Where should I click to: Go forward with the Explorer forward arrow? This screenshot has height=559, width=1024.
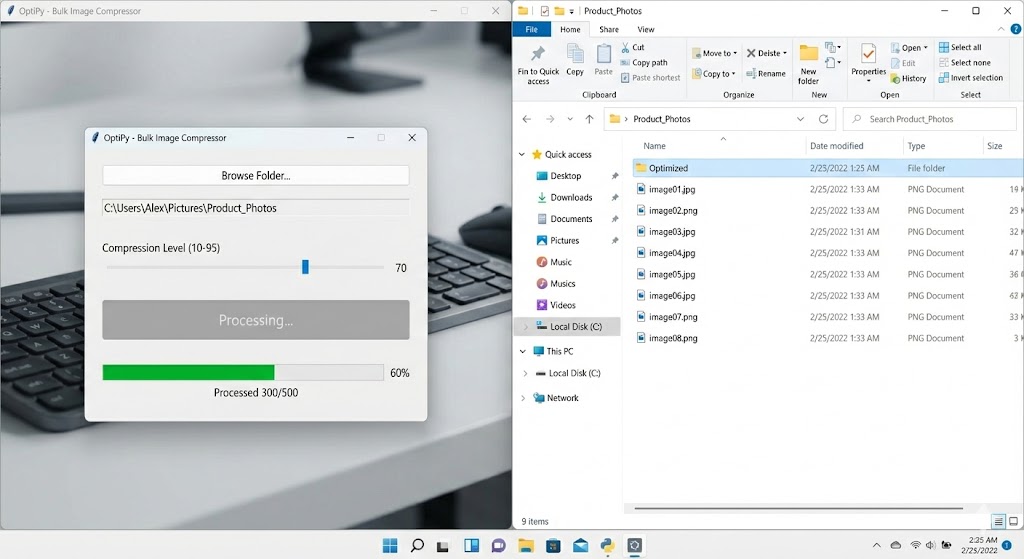click(550, 119)
